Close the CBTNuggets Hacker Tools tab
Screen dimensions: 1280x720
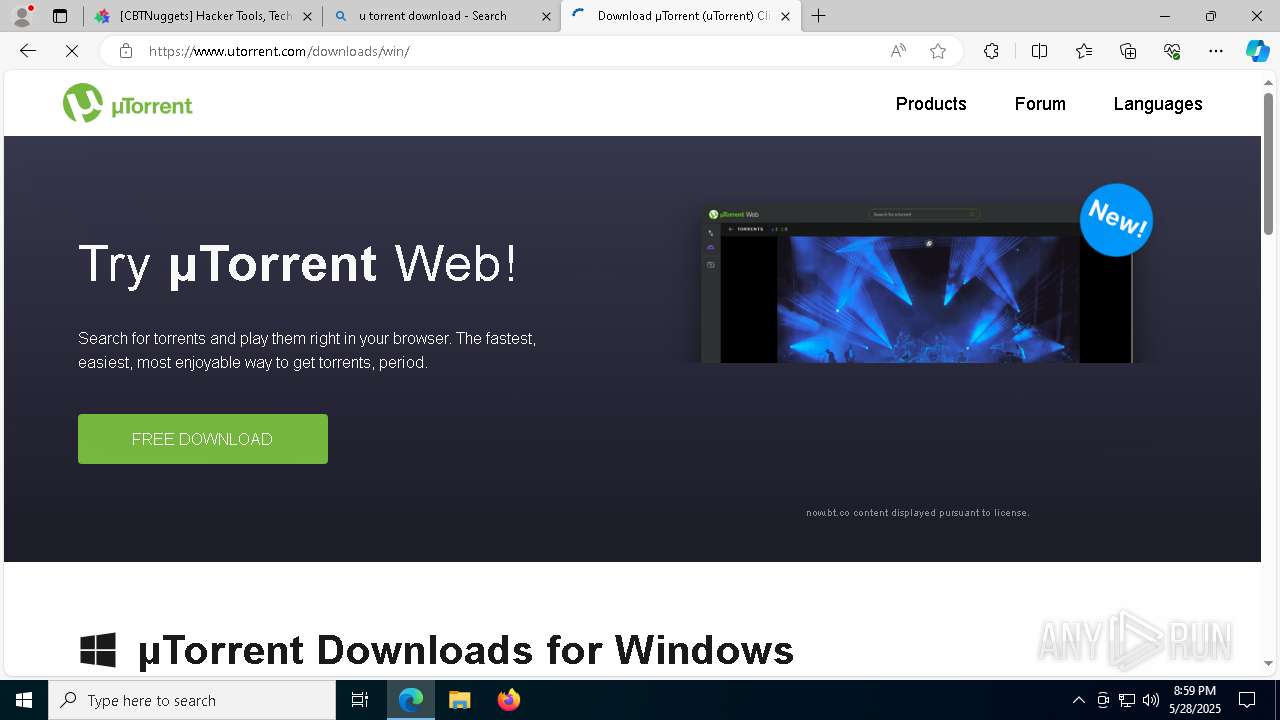pyautogui.click(x=307, y=16)
